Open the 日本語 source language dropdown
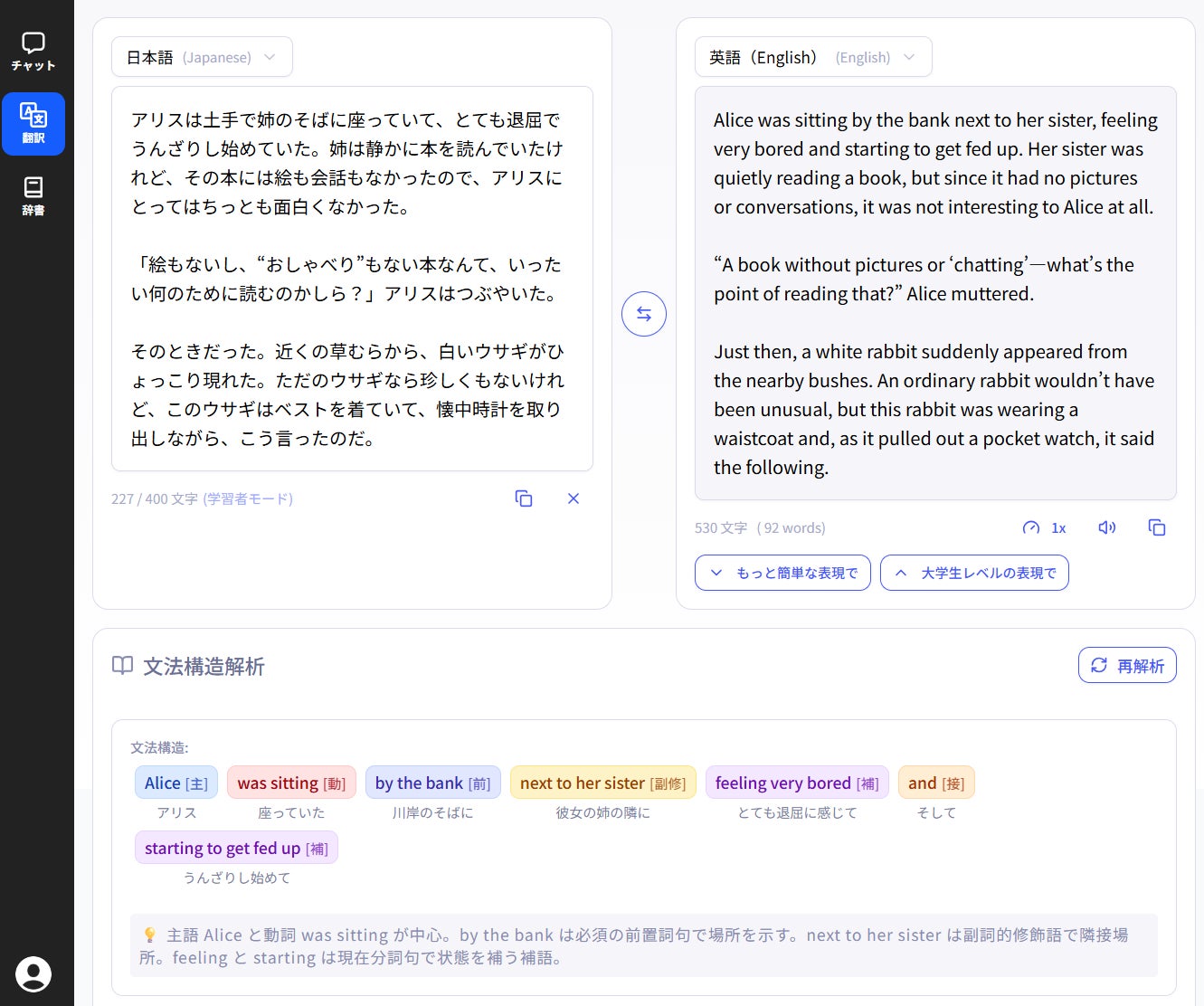 [202, 57]
